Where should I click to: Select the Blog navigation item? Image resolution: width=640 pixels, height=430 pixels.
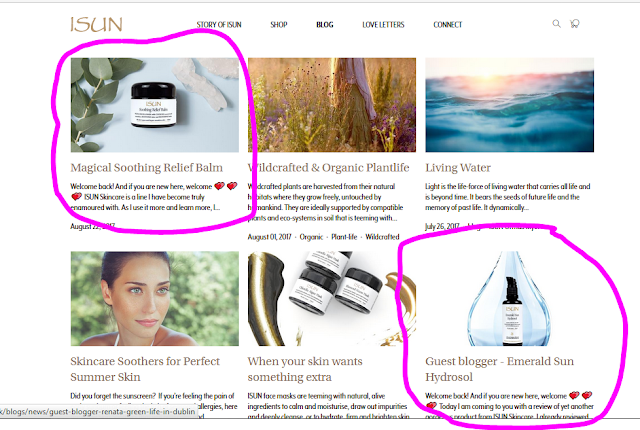(x=325, y=24)
